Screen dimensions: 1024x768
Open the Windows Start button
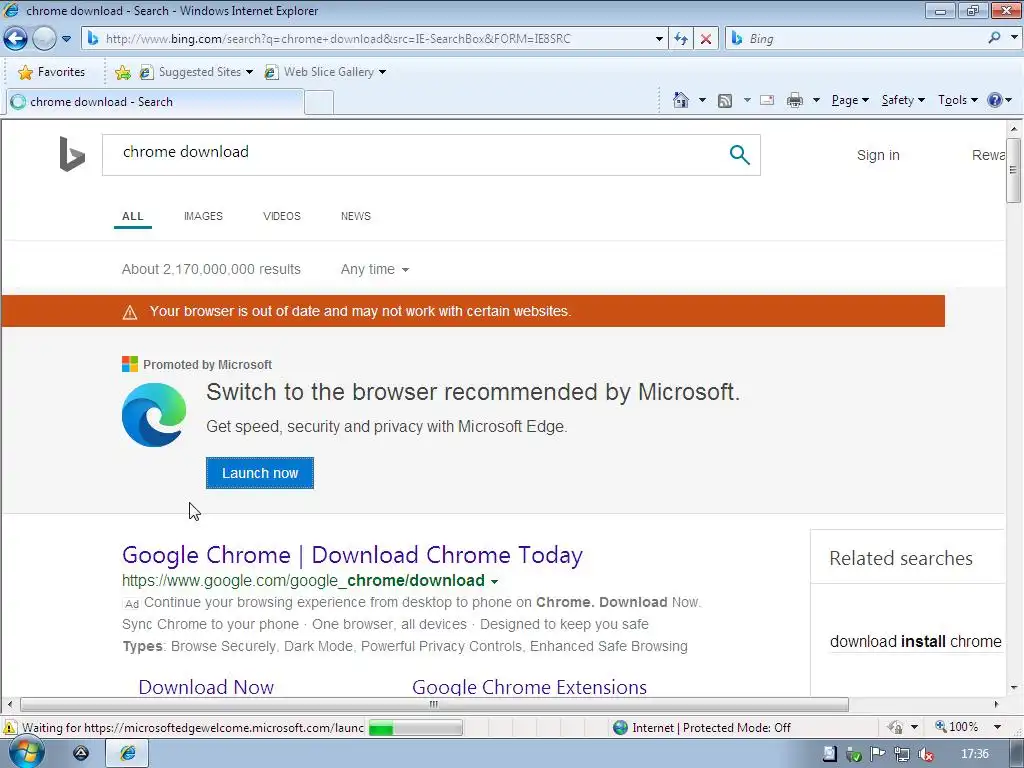[26, 753]
